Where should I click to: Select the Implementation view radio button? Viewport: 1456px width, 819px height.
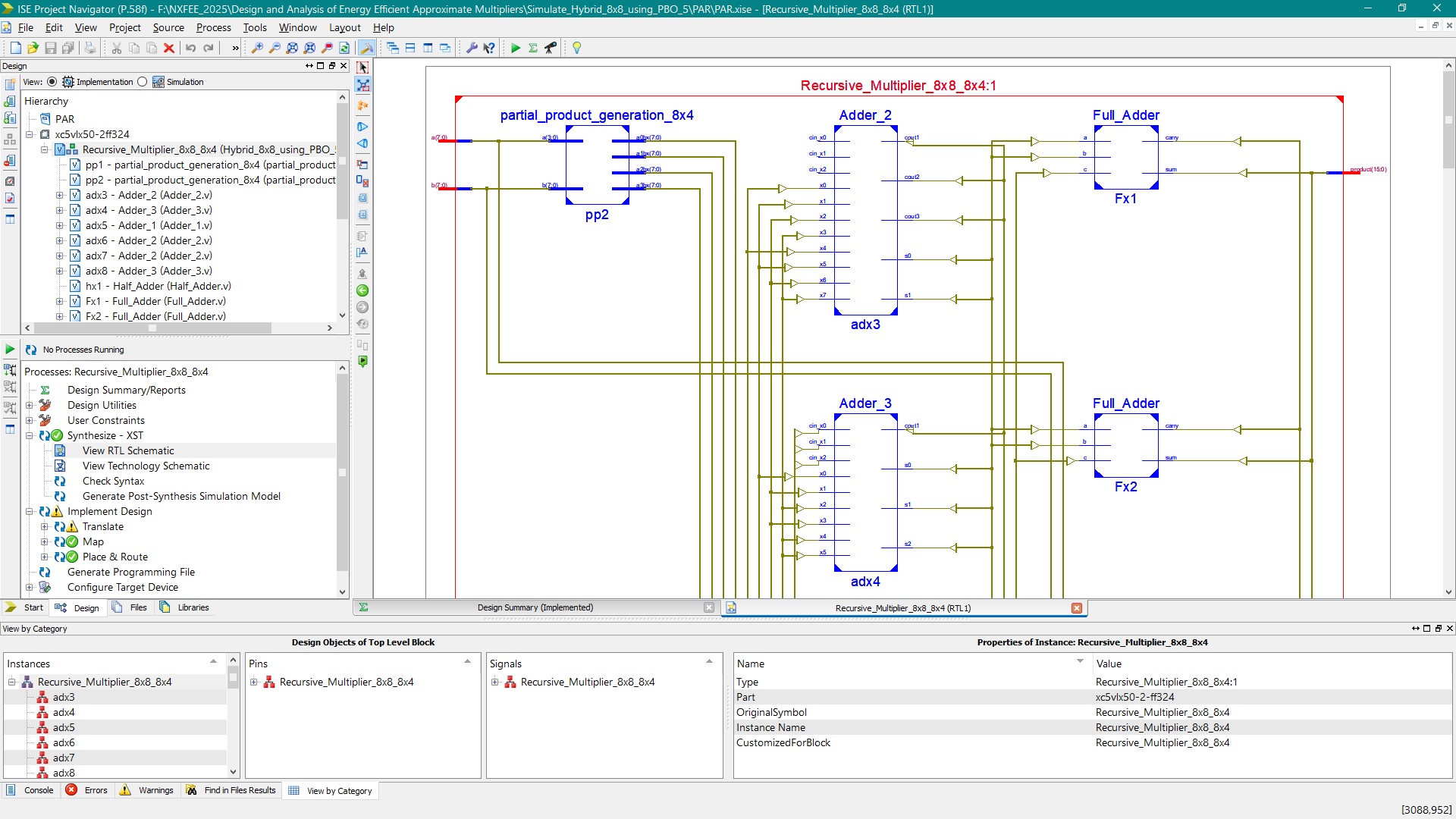[x=52, y=82]
